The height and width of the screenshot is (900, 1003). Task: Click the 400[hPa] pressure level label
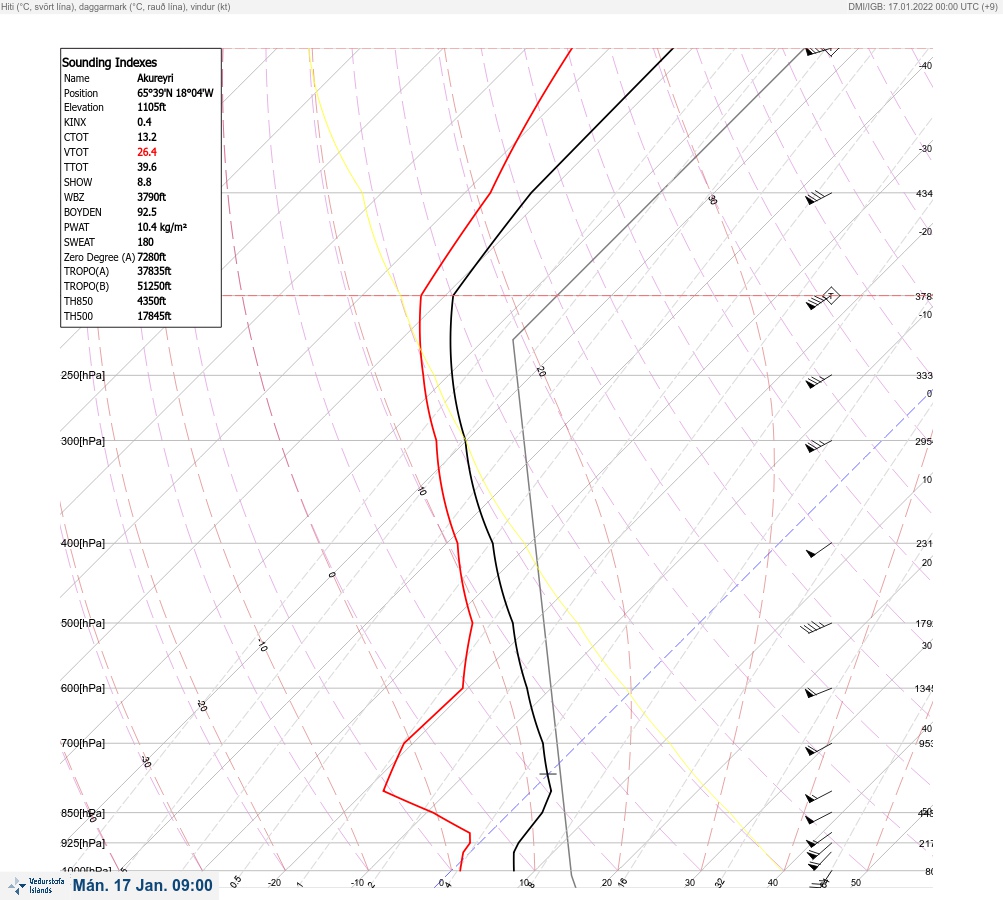[83, 543]
